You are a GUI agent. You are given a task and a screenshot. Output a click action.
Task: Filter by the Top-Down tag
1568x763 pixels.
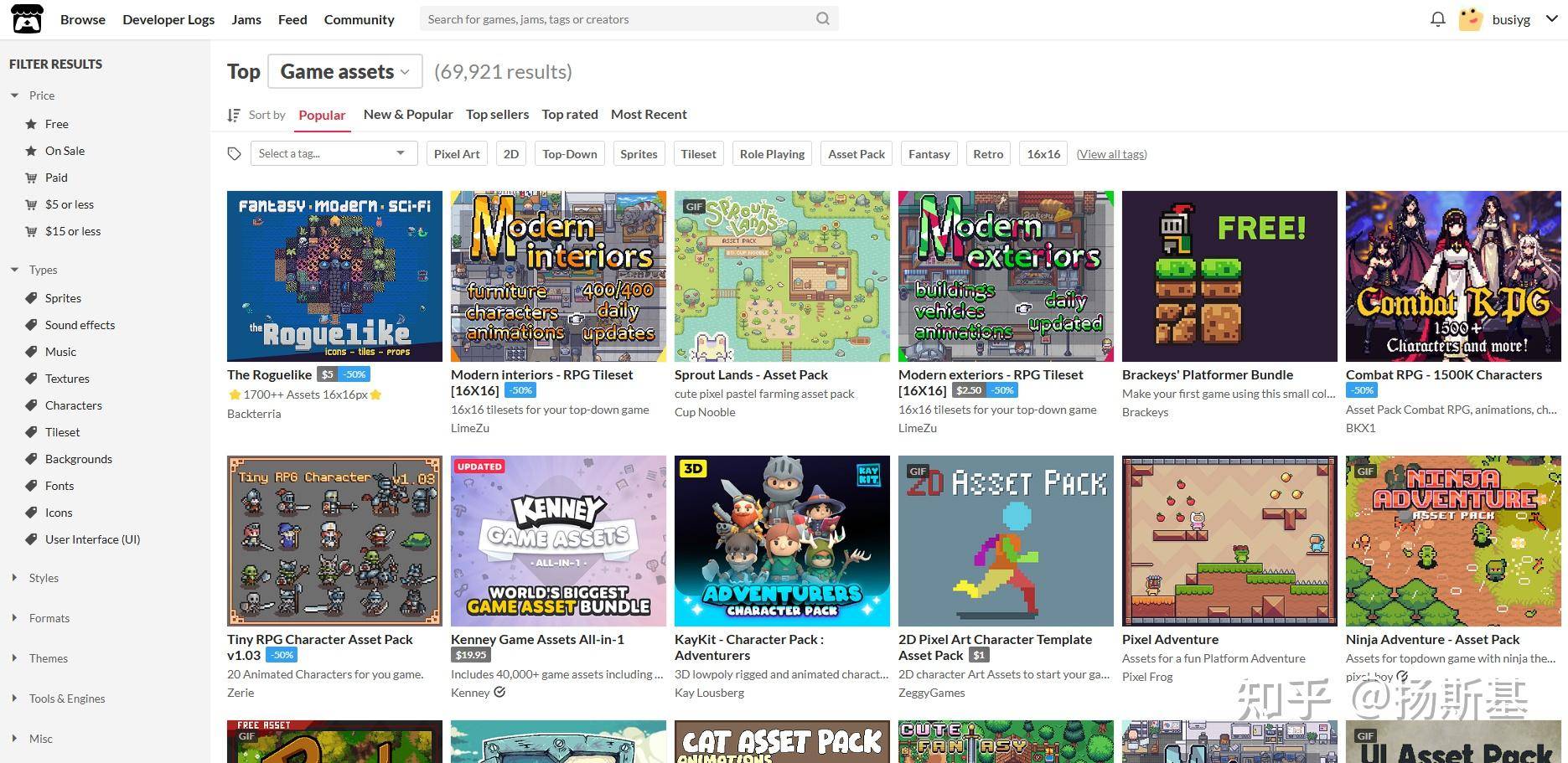click(570, 153)
